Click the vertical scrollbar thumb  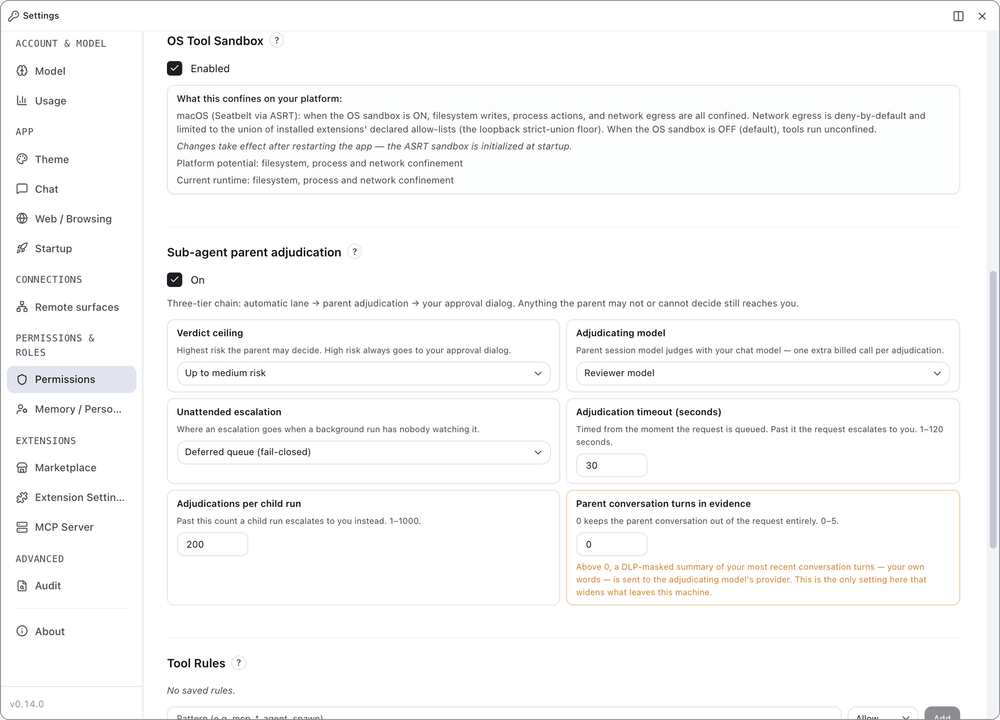992,409
